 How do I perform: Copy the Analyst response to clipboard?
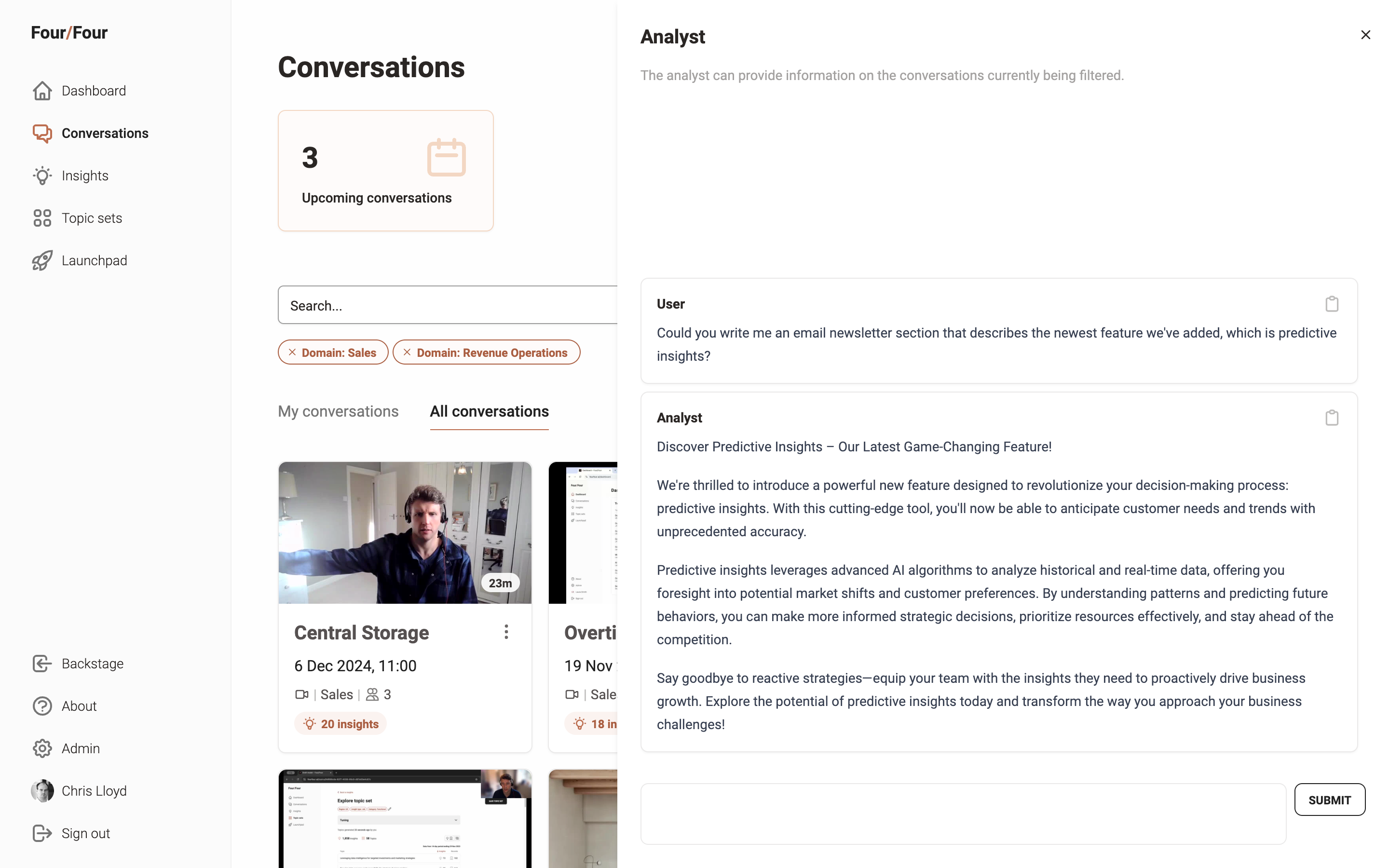[1331, 418]
